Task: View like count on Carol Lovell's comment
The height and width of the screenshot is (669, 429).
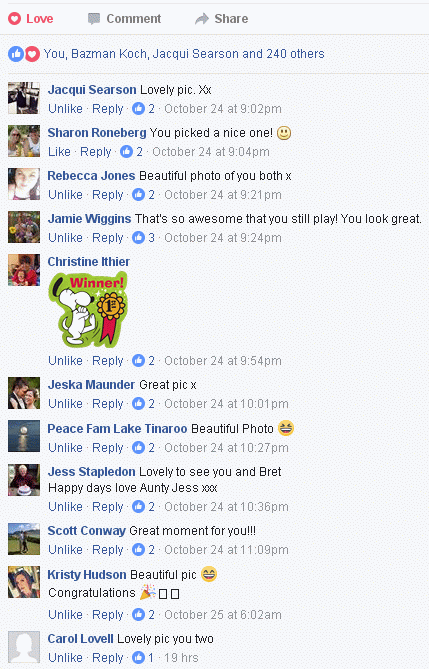Action: 142,657
